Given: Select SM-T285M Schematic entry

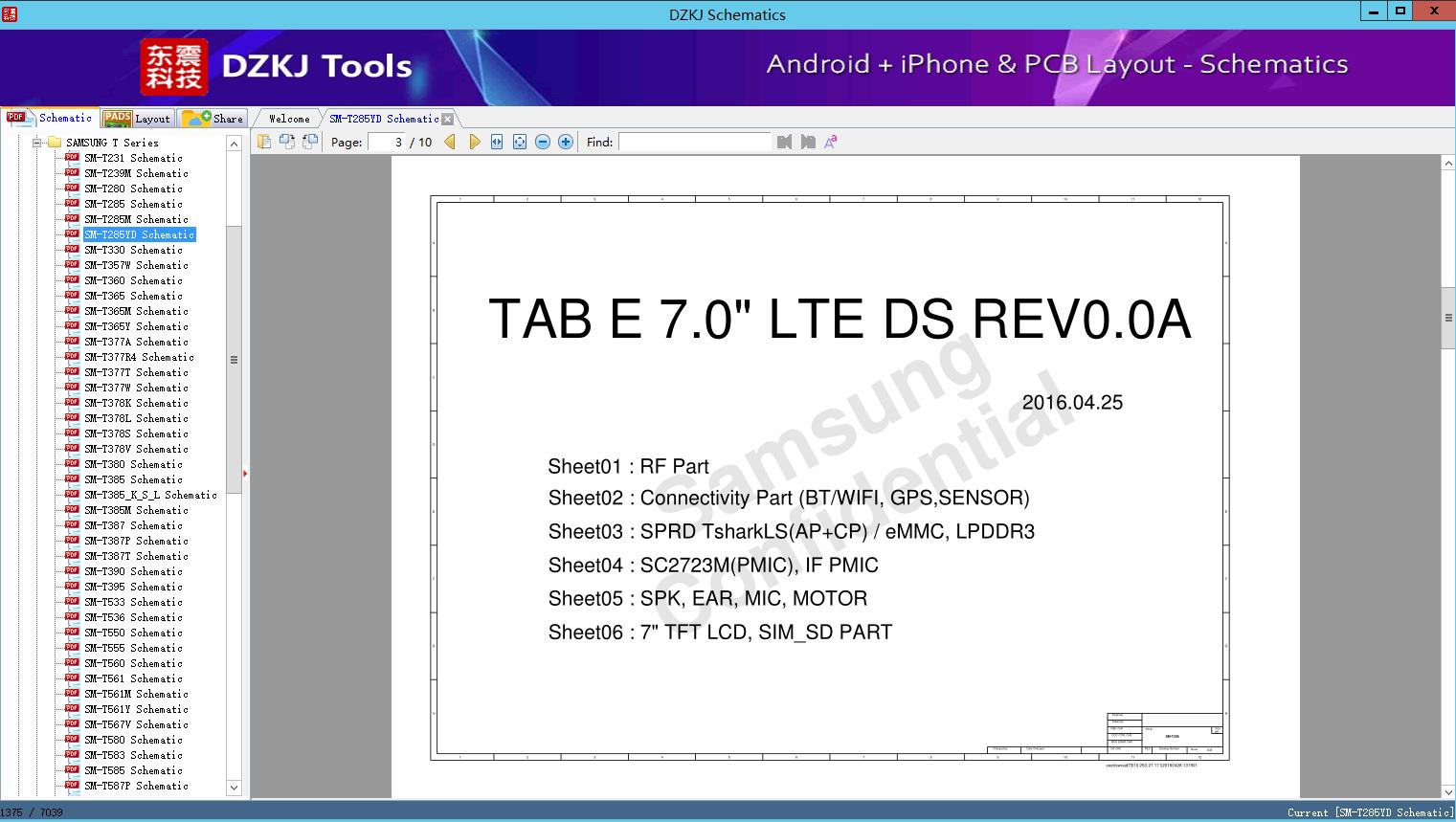Looking at the screenshot, I should tap(136, 219).
